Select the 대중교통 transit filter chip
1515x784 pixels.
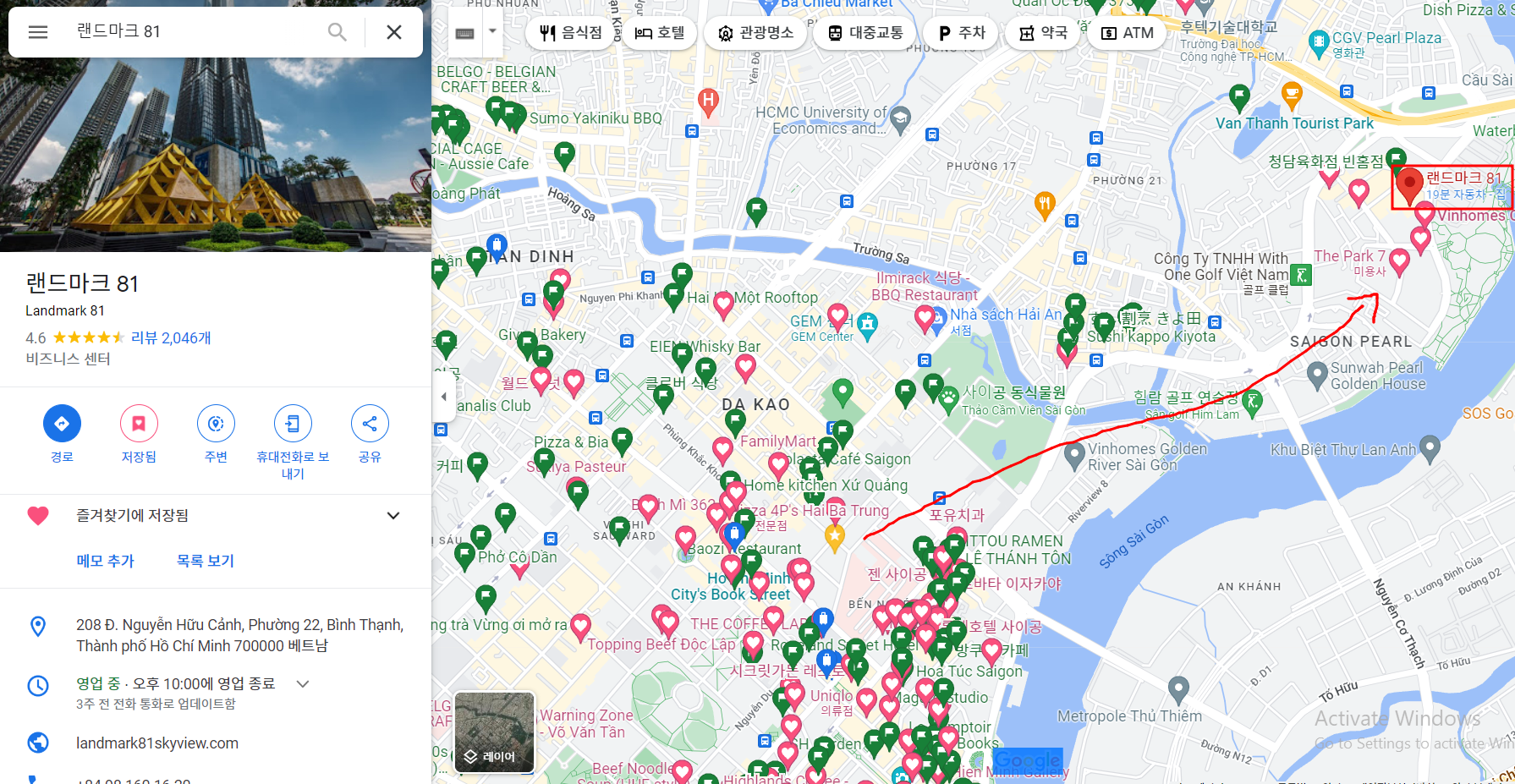tap(865, 33)
